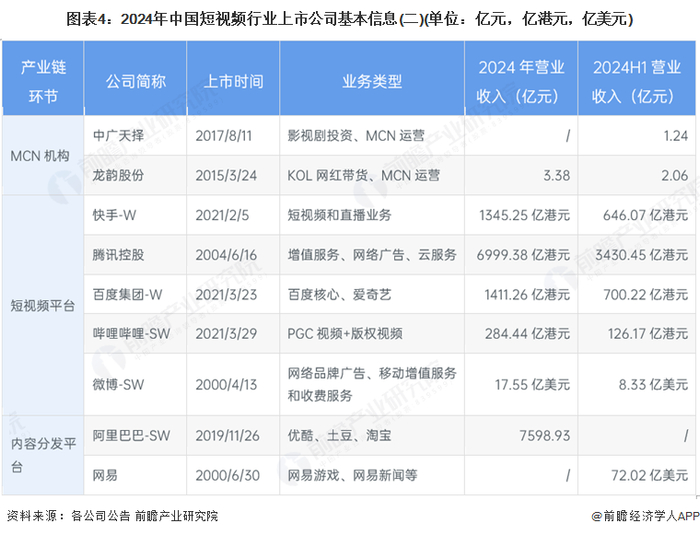The height and width of the screenshot is (535, 700).
Task: Click H1 revenue value 2.06
Action: tap(675, 175)
